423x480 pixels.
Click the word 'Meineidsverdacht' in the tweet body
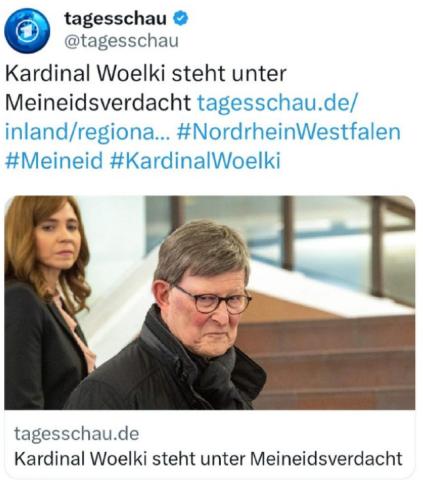tap(98, 103)
